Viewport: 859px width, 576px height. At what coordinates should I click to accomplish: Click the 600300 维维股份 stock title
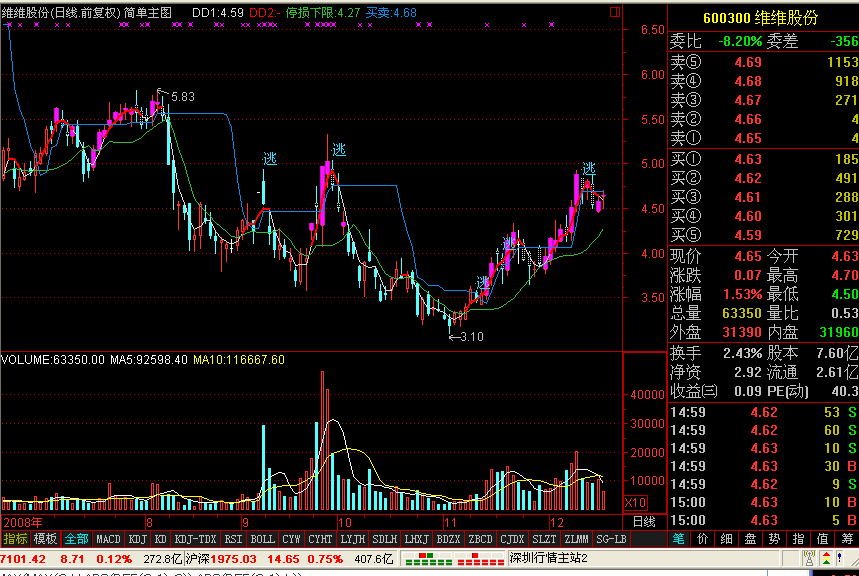[x=760, y=18]
